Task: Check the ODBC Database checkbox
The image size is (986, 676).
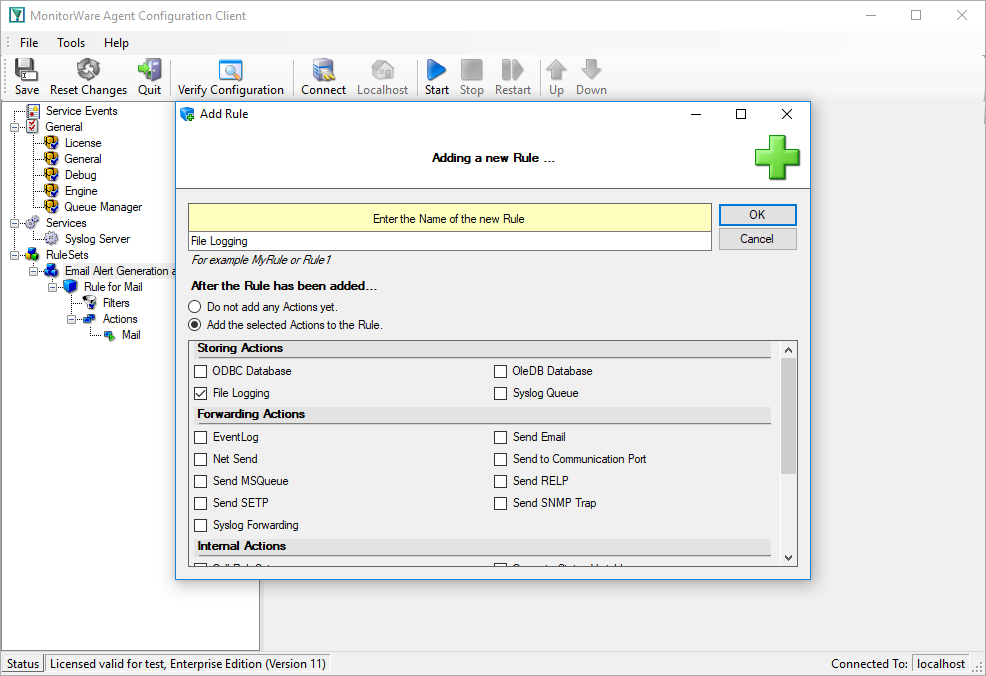Action: (201, 371)
